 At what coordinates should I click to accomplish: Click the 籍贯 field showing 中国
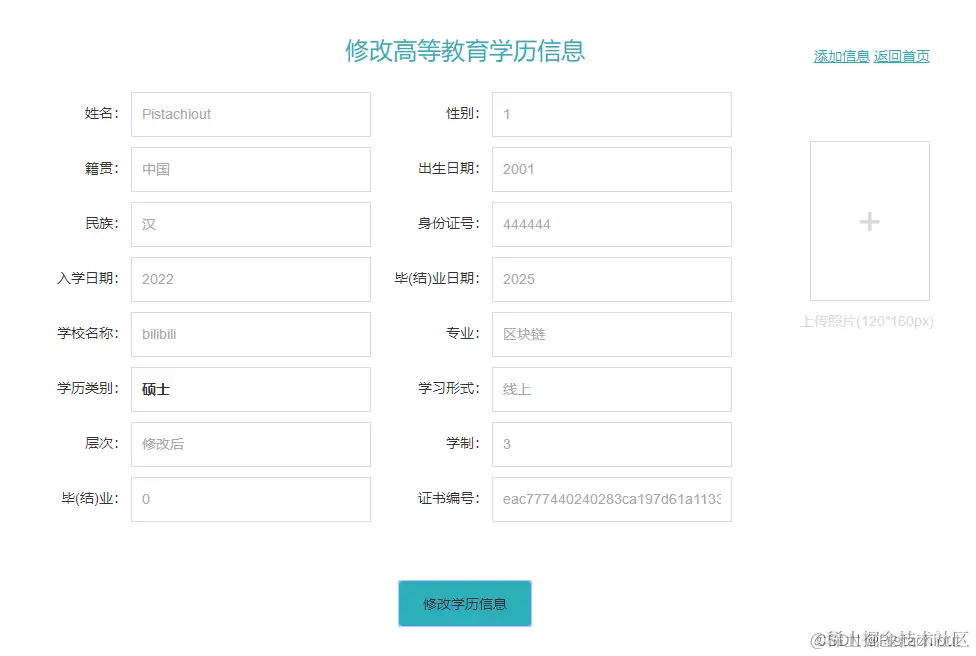pyautogui.click(x=250, y=169)
